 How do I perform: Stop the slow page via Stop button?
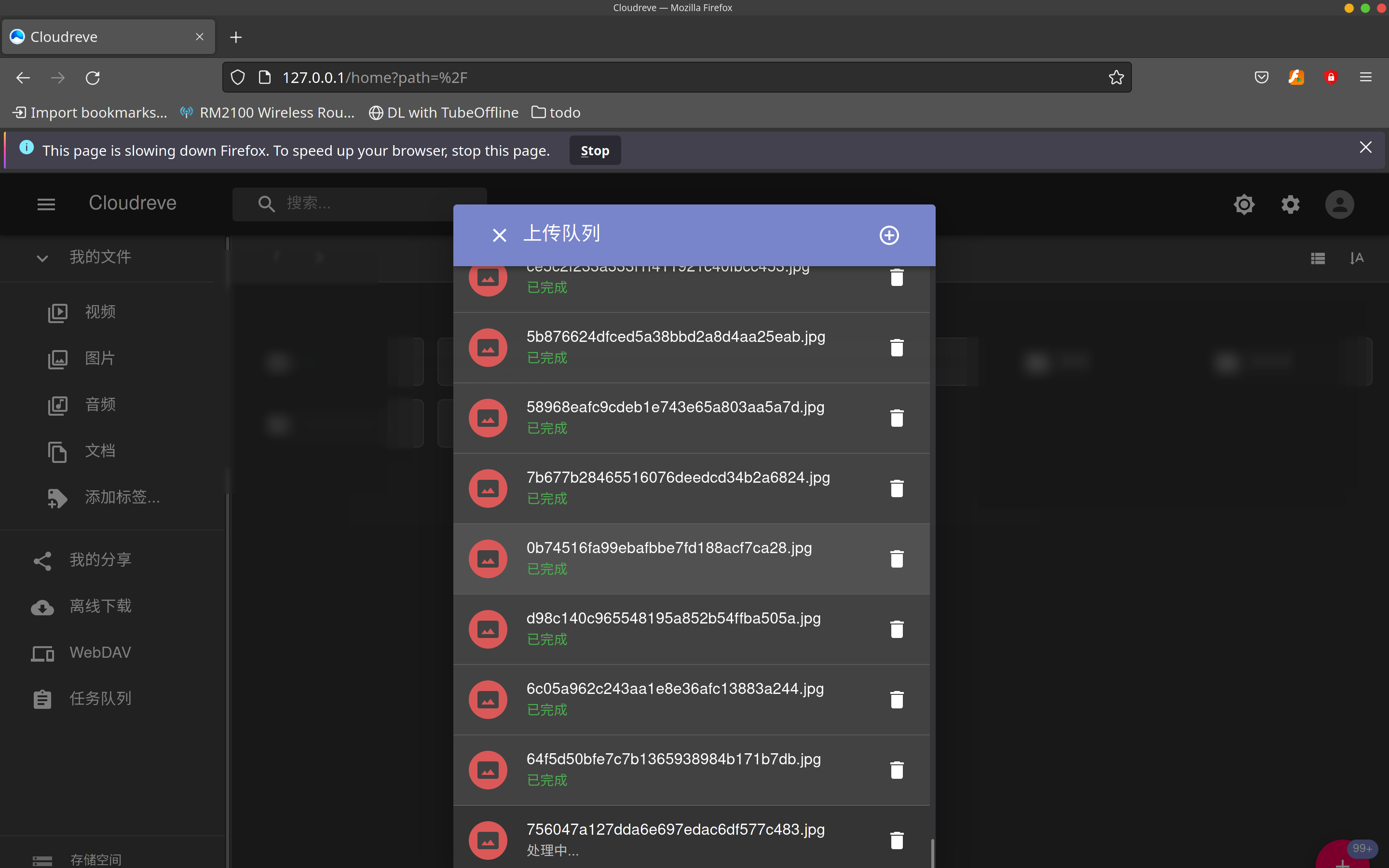[595, 150]
